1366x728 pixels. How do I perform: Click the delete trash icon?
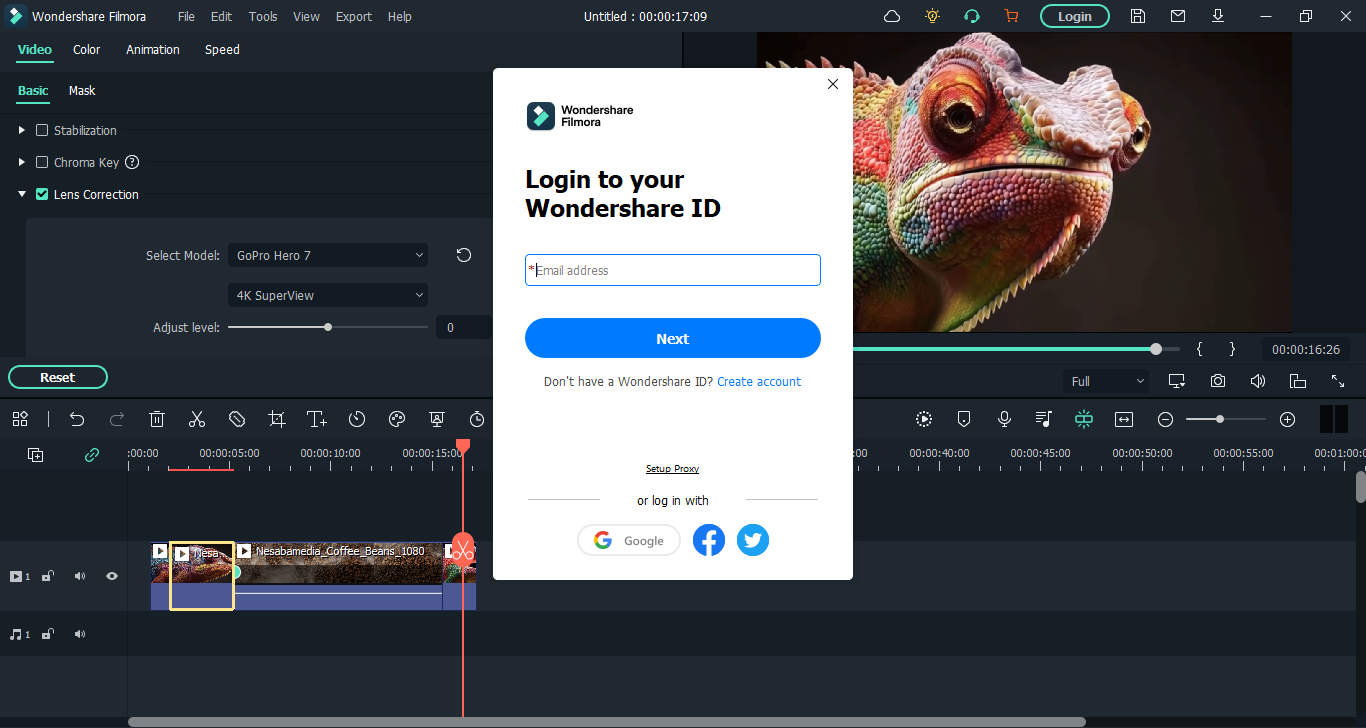157,419
